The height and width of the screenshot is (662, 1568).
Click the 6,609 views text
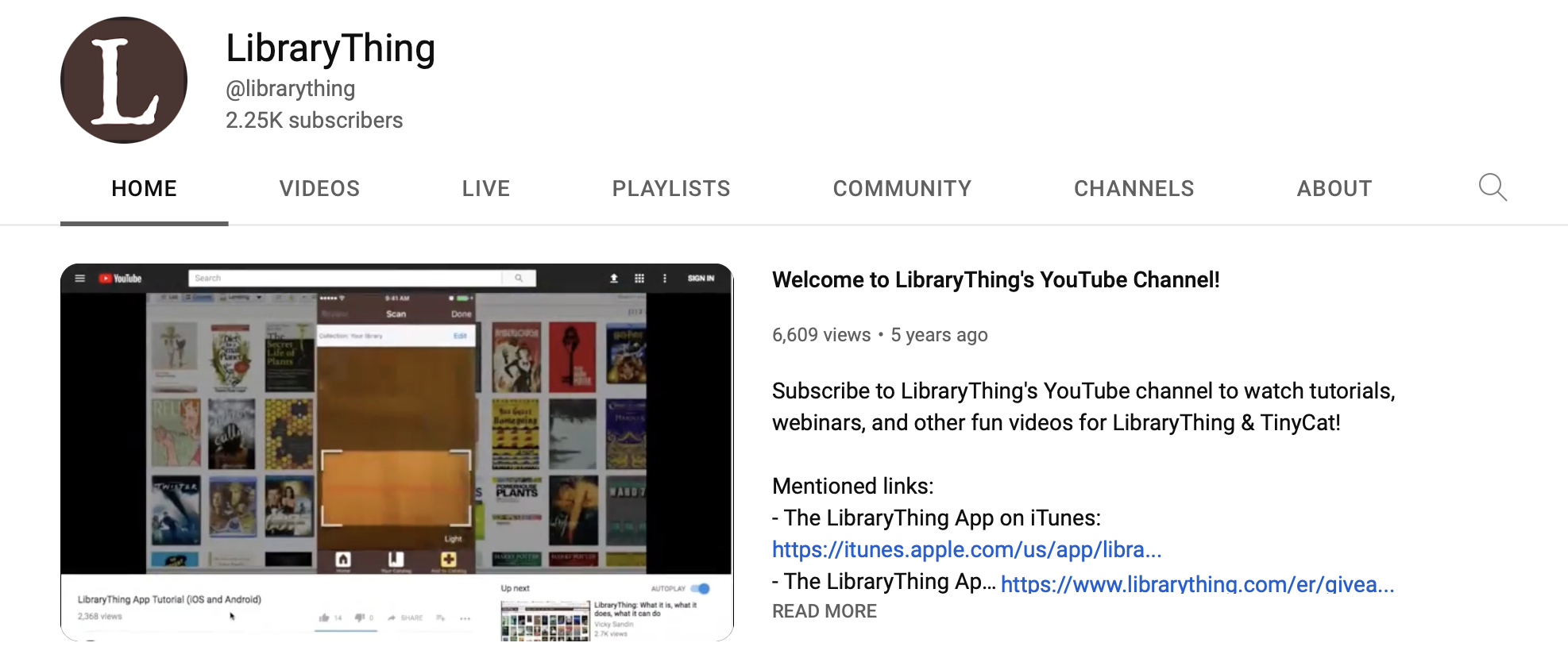click(821, 335)
